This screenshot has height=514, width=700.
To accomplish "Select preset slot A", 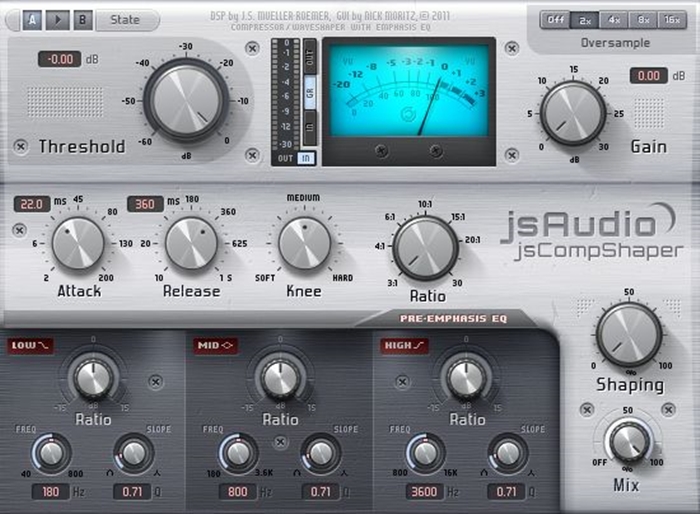I will pos(31,20).
